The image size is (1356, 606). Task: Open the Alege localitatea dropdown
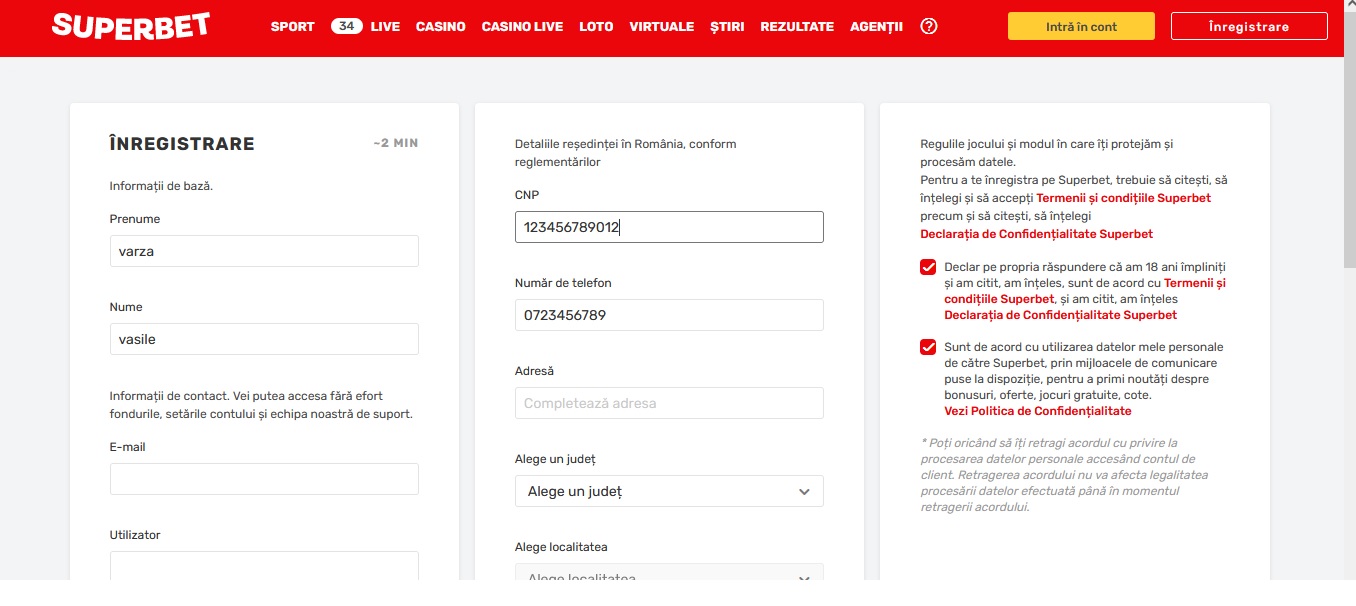pyautogui.click(x=669, y=572)
